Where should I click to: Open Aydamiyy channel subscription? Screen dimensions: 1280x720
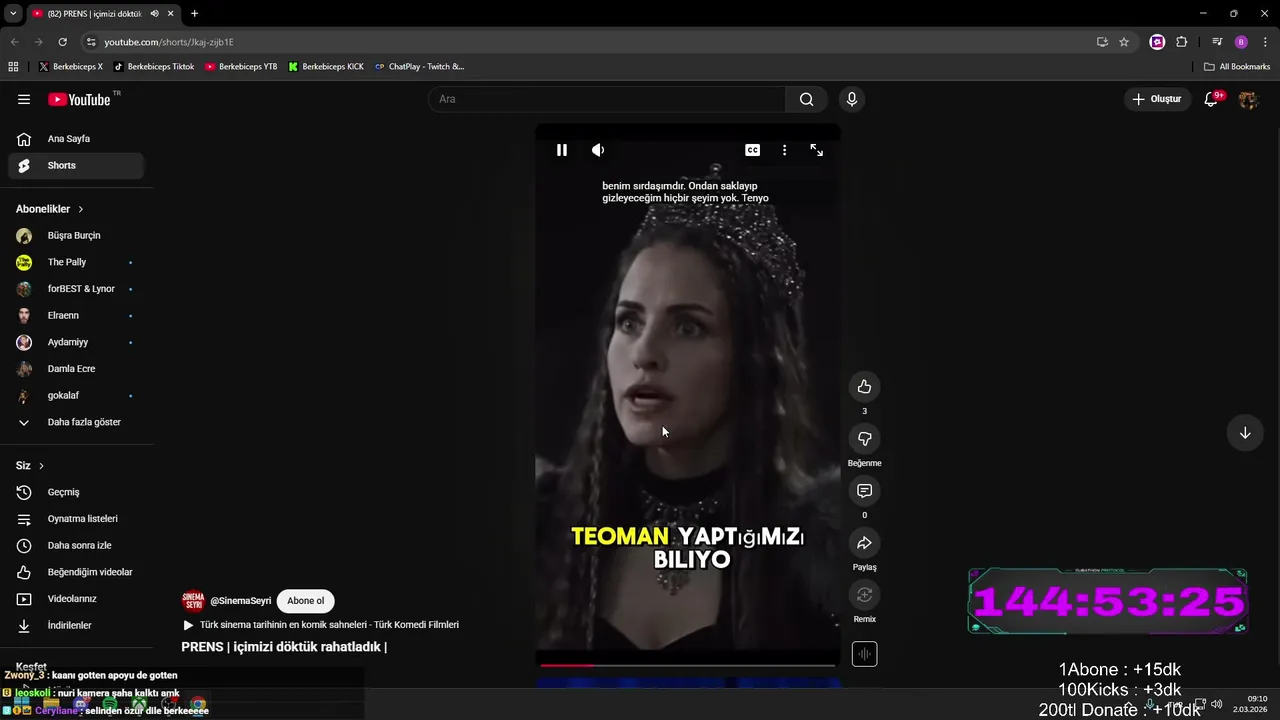tap(76, 342)
